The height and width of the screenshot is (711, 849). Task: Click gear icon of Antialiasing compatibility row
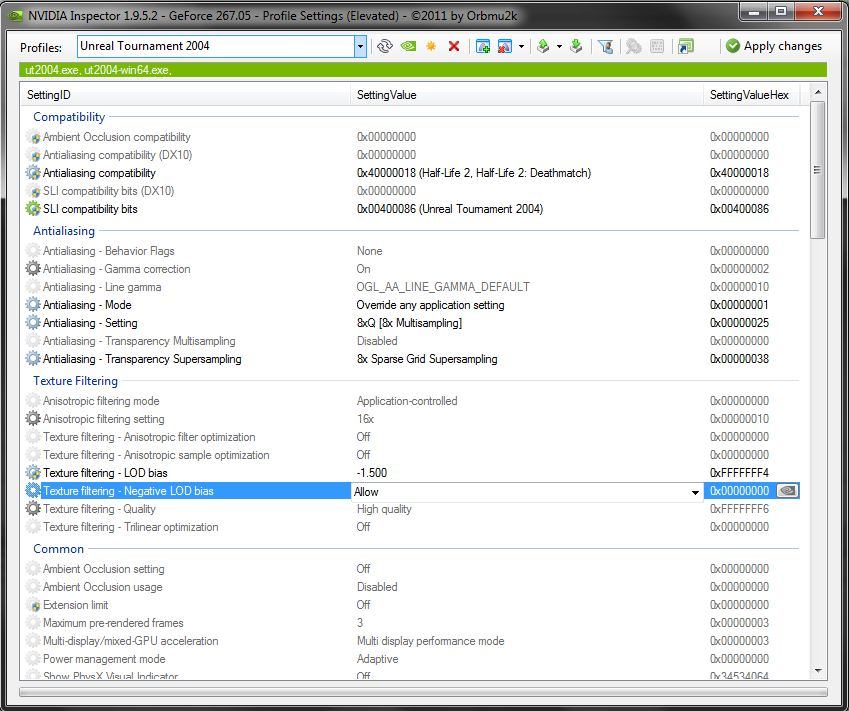(33, 173)
